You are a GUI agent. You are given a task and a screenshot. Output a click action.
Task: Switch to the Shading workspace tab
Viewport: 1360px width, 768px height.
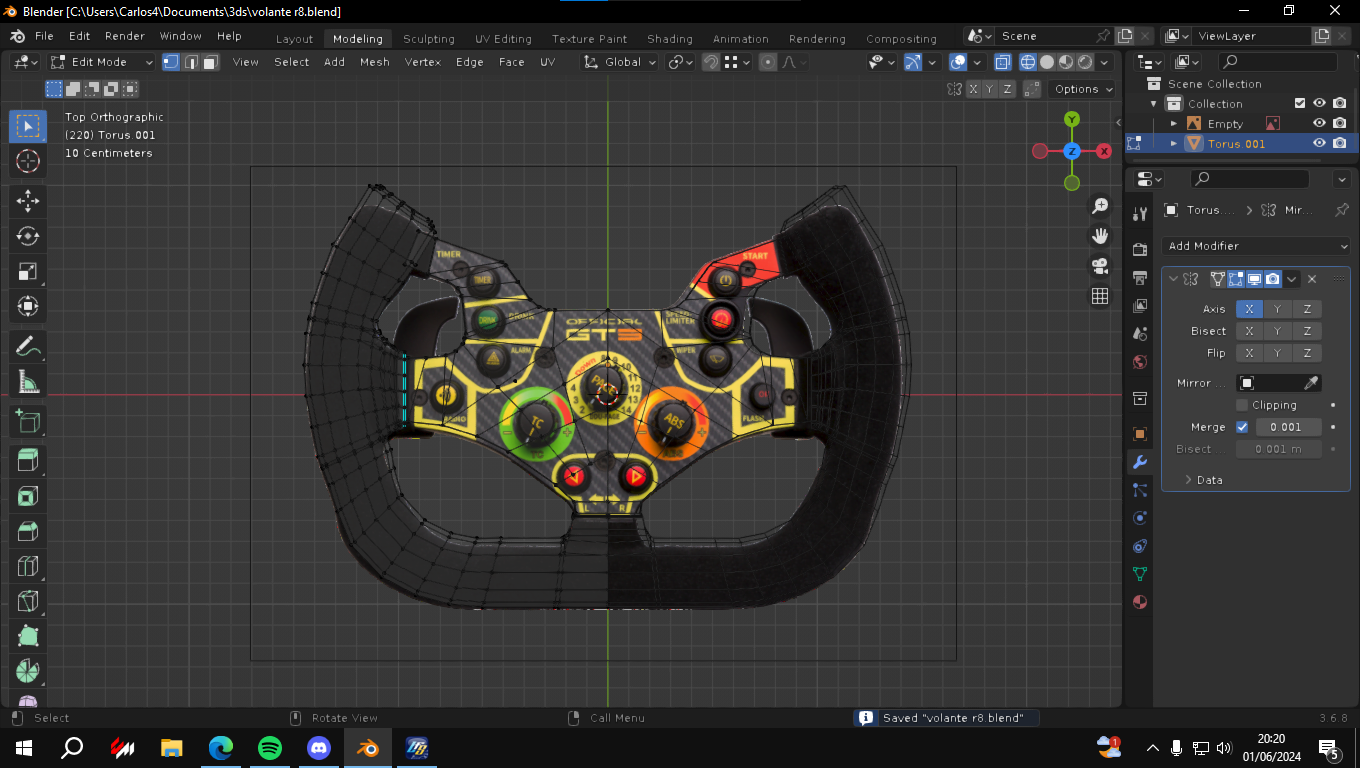670,39
